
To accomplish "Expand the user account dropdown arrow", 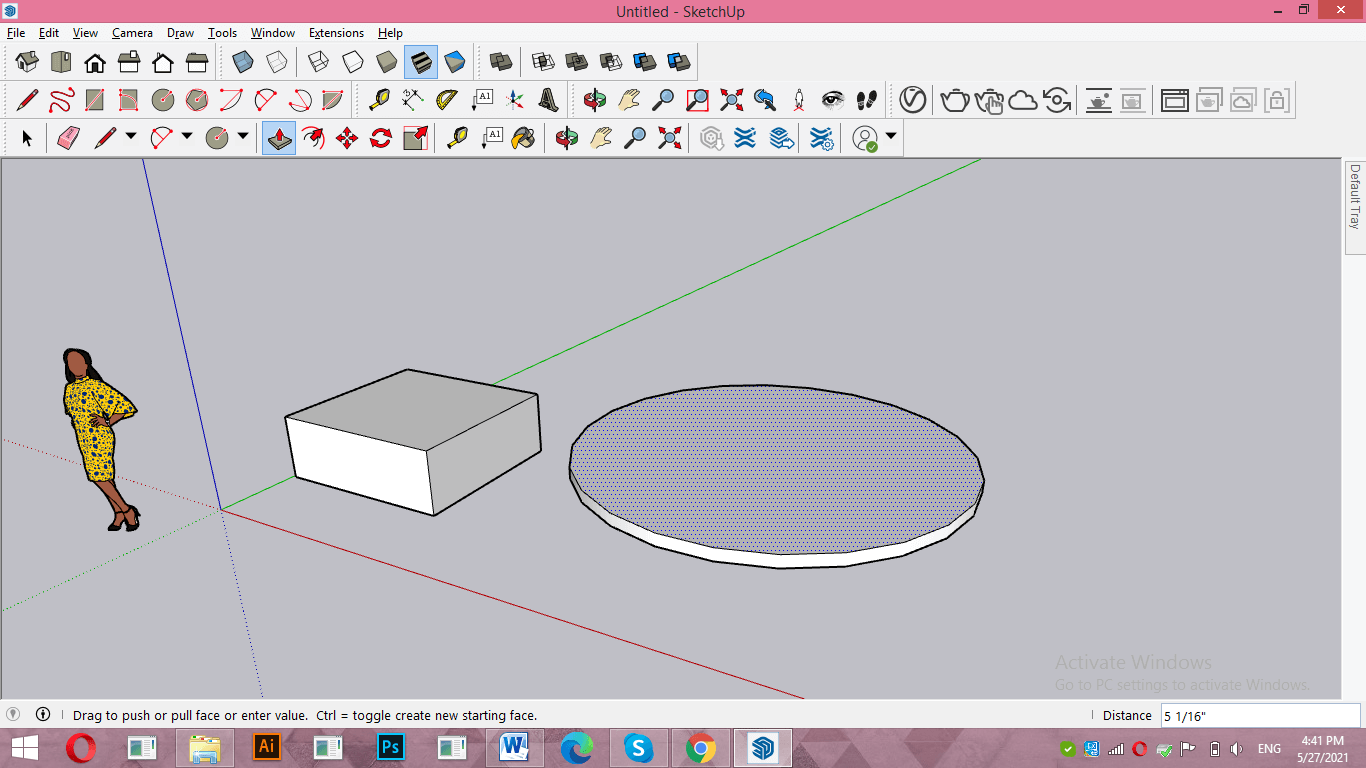I will pyautogui.click(x=890, y=138).
